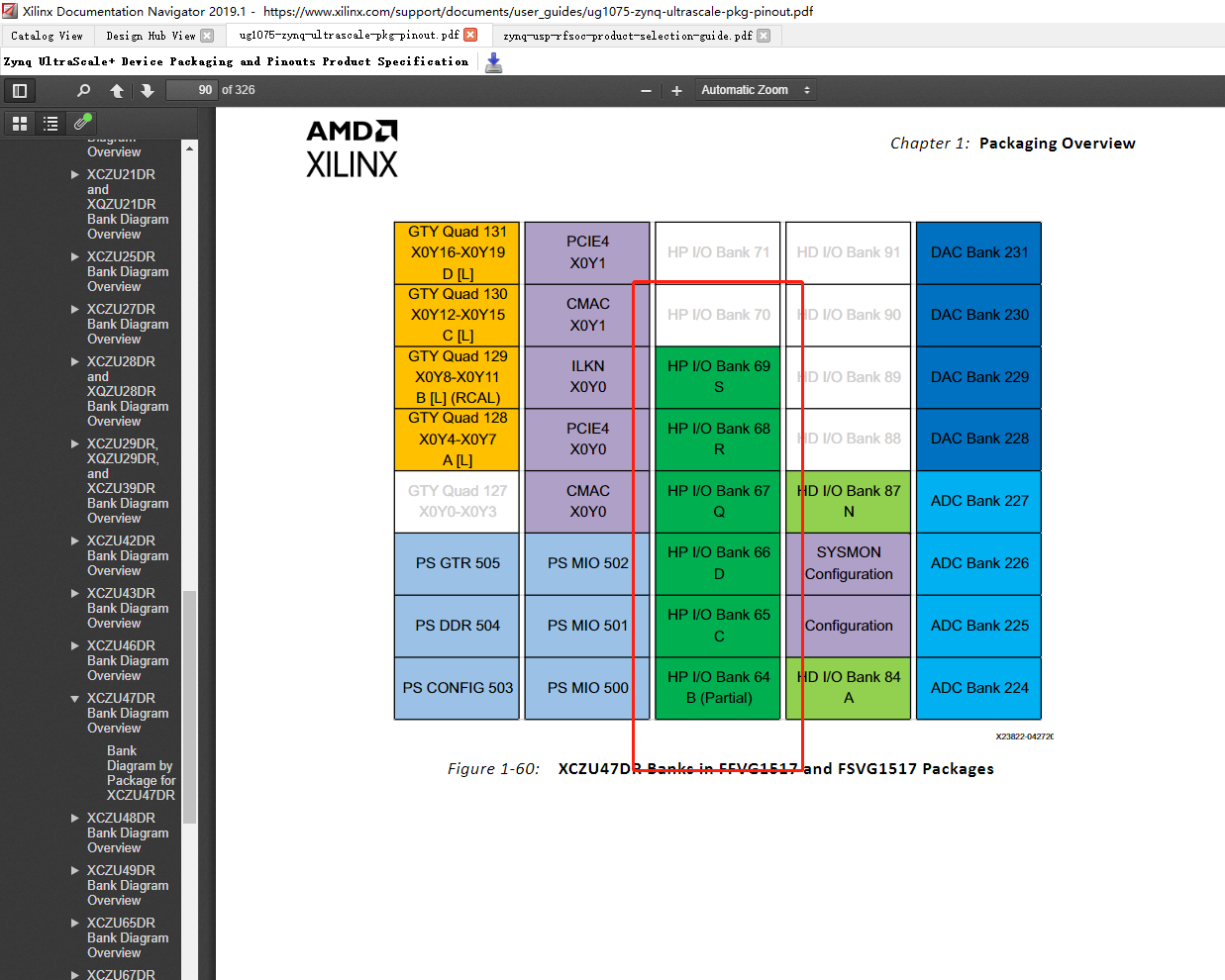Zoom in with the plus button

click(x=676, y=91)
